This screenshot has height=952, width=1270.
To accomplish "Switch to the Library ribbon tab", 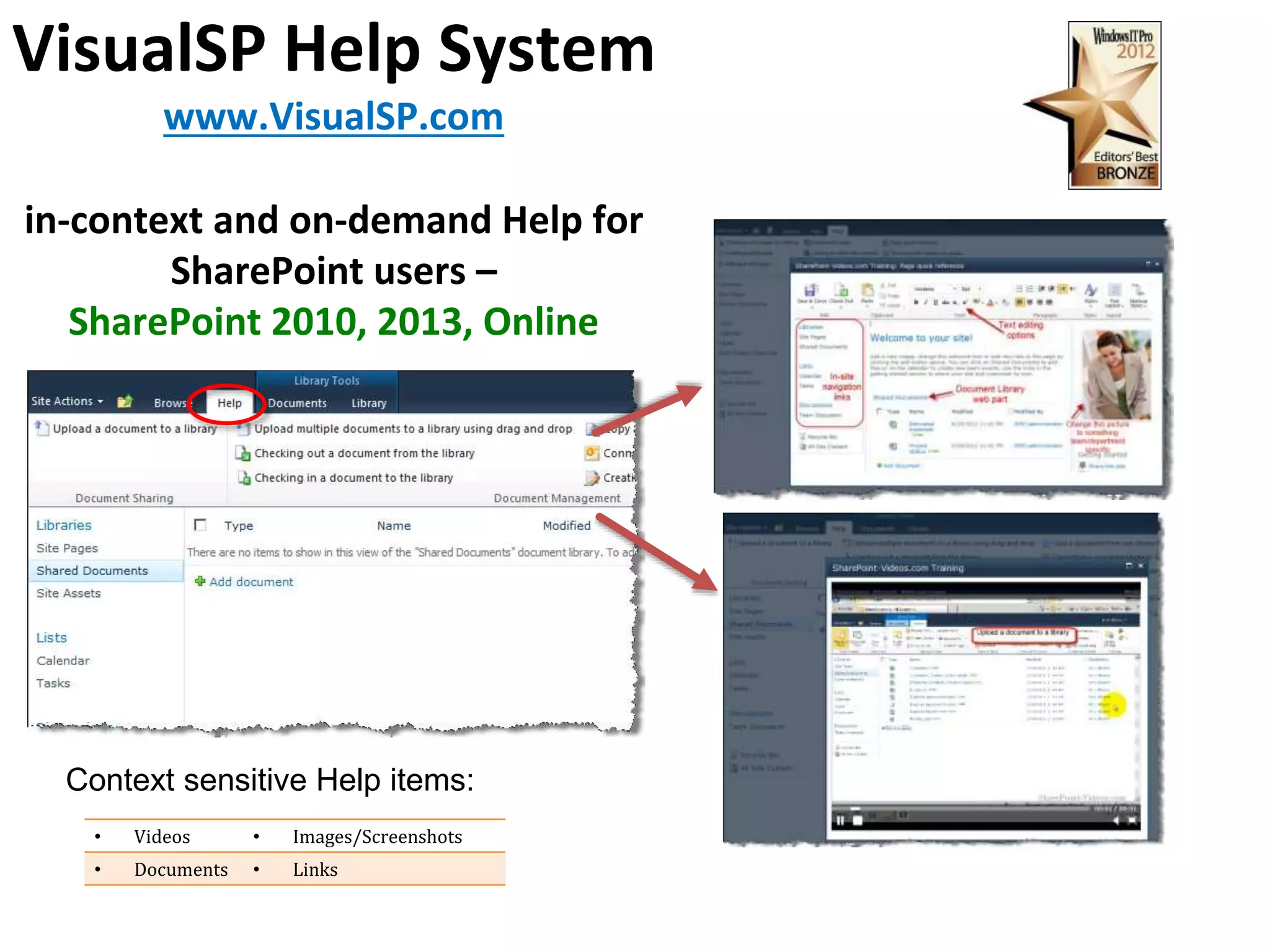I will coord(368,403).
